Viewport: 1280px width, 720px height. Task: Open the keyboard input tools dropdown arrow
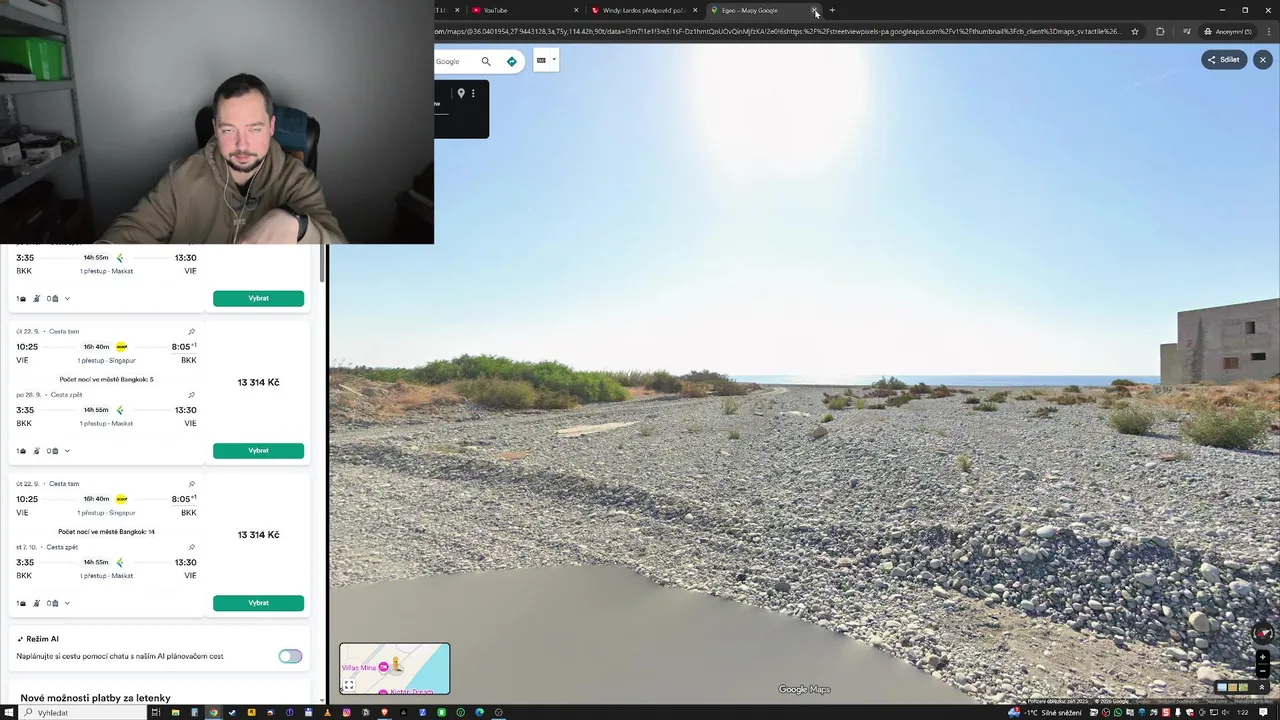(554, 60)
